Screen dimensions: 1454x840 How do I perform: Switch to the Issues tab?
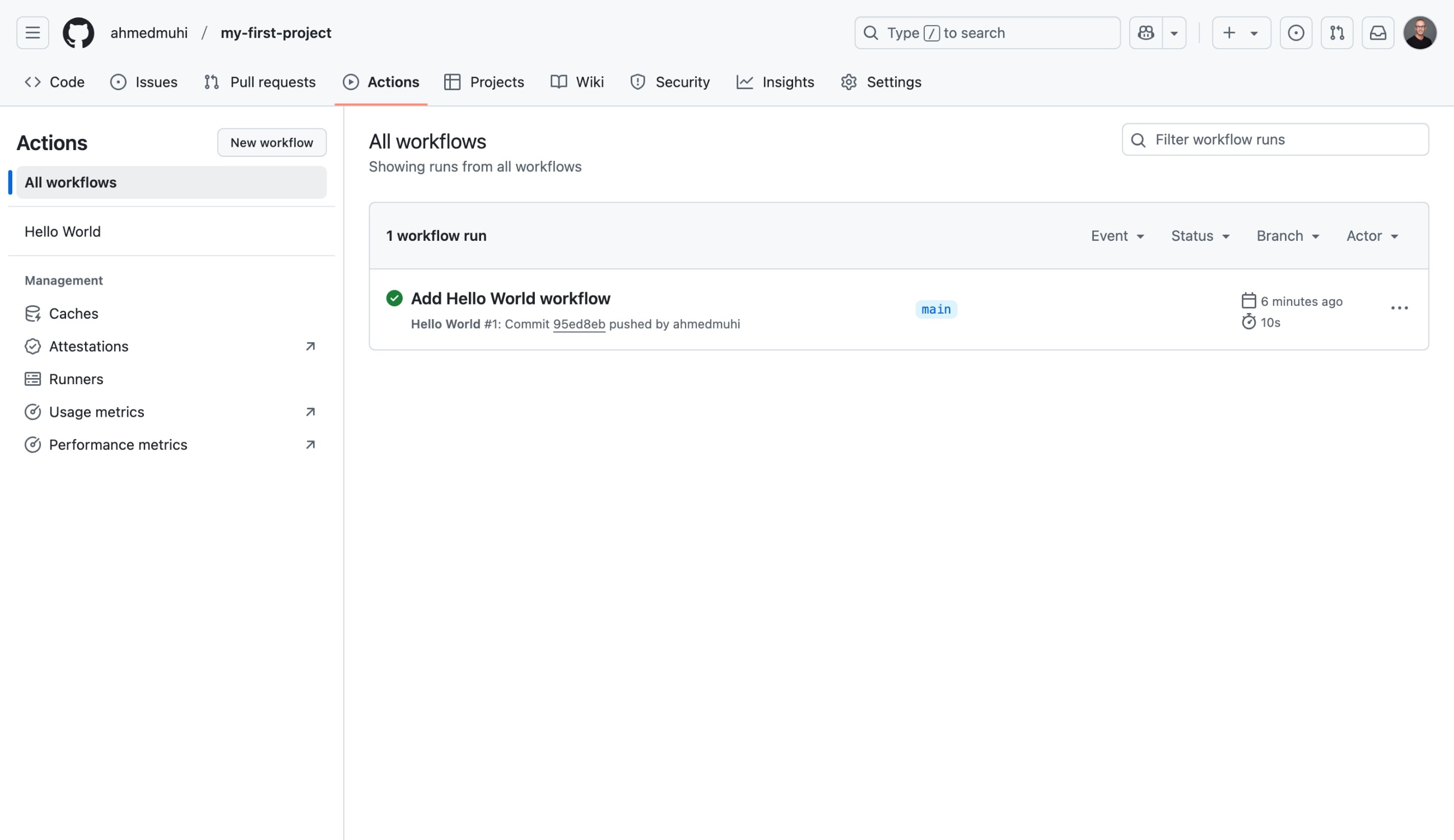144,82
